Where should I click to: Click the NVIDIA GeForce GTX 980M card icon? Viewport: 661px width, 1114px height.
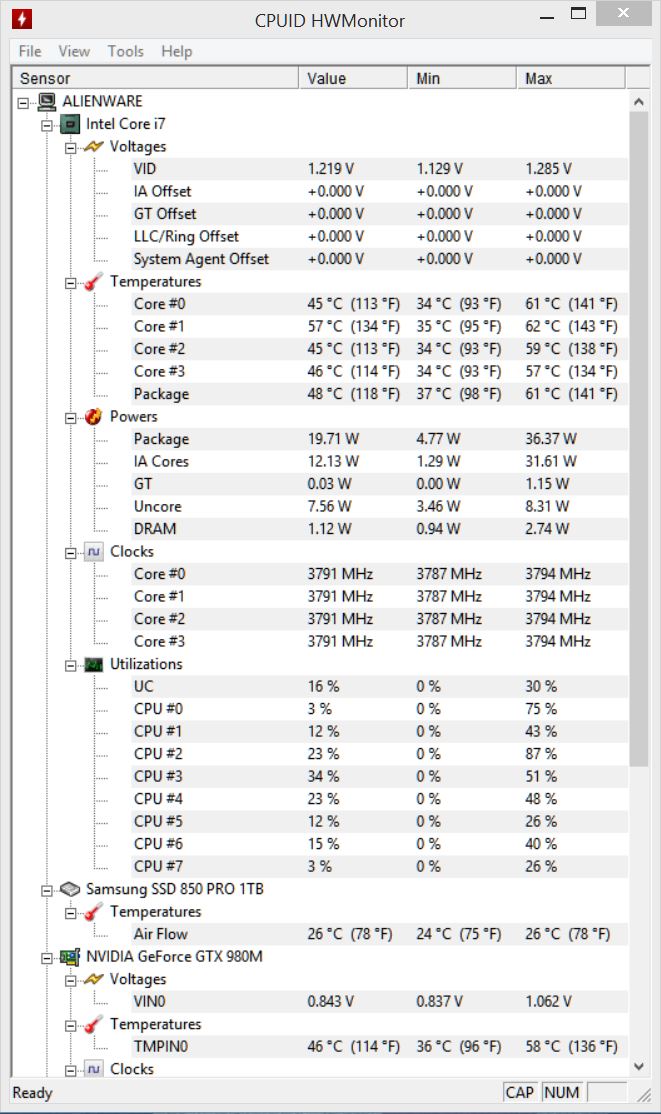pos(70,957)
